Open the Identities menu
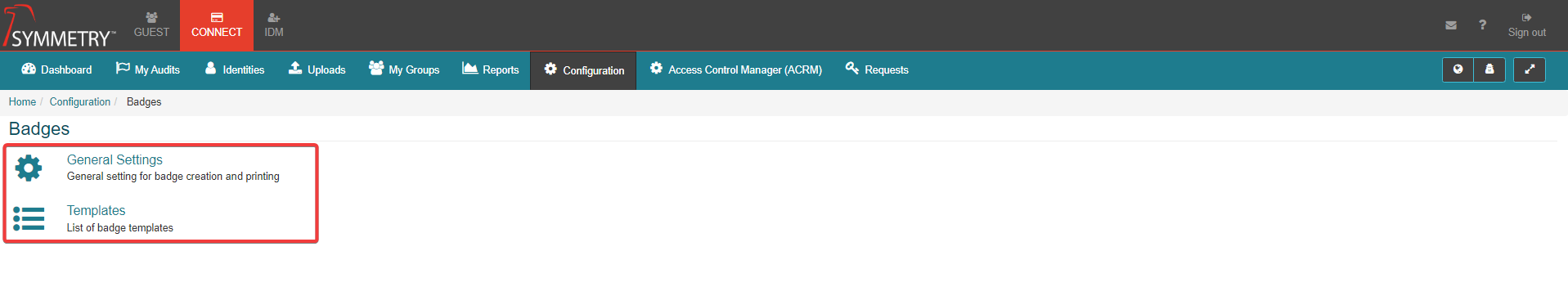This screenshot has height=296, width=1568. 235,70
